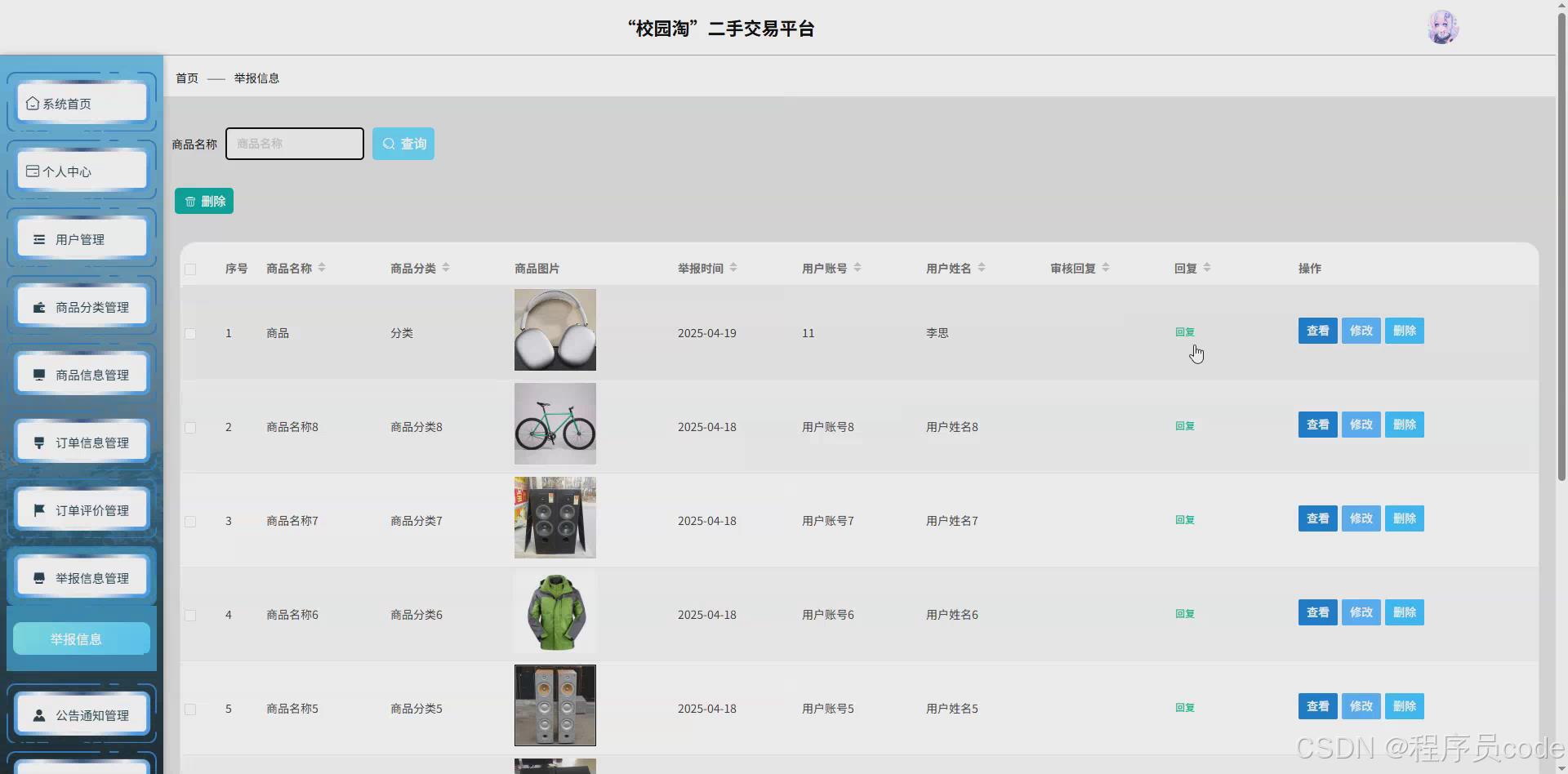
Task: Toggle the select-all checkbox in table header
Action: (x=189, y=269)
